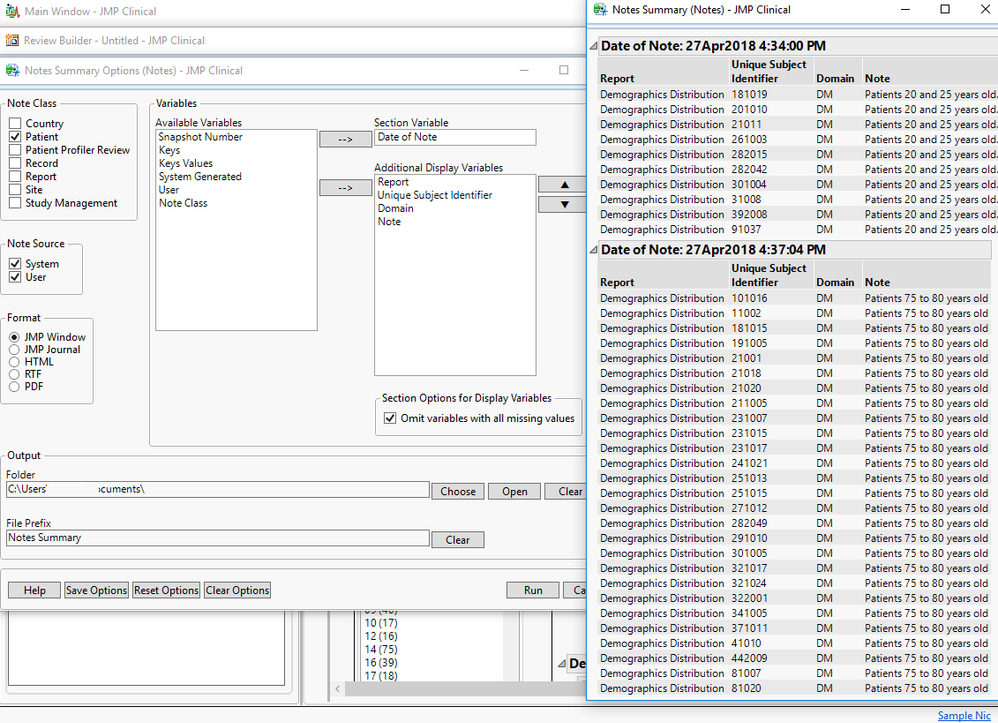Open the Sample Nic link
The height and width of the screenshot is (723, 998).
point(964,715)
